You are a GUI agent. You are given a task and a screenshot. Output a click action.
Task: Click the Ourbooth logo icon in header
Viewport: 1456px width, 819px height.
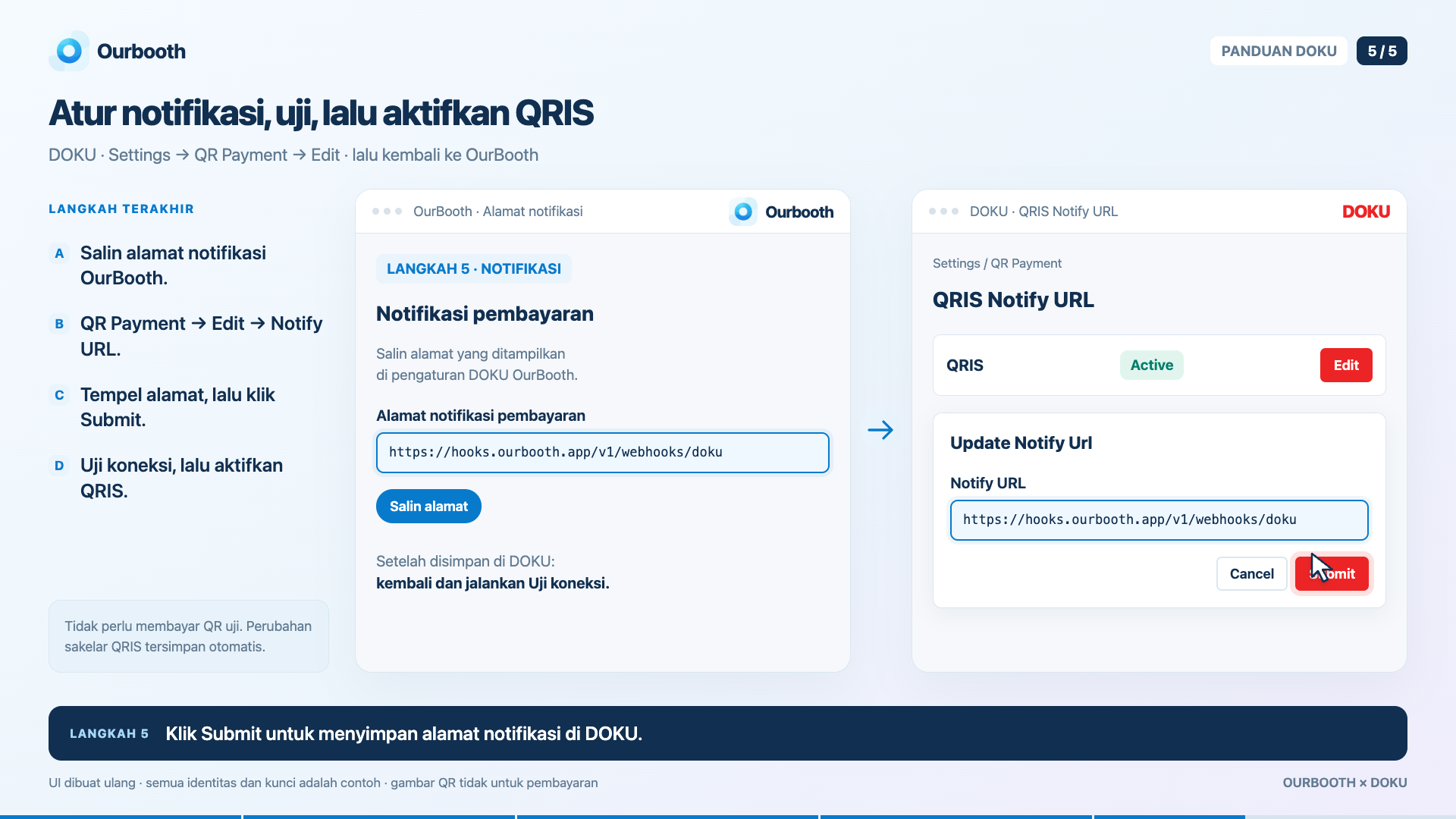coord(69,51)
